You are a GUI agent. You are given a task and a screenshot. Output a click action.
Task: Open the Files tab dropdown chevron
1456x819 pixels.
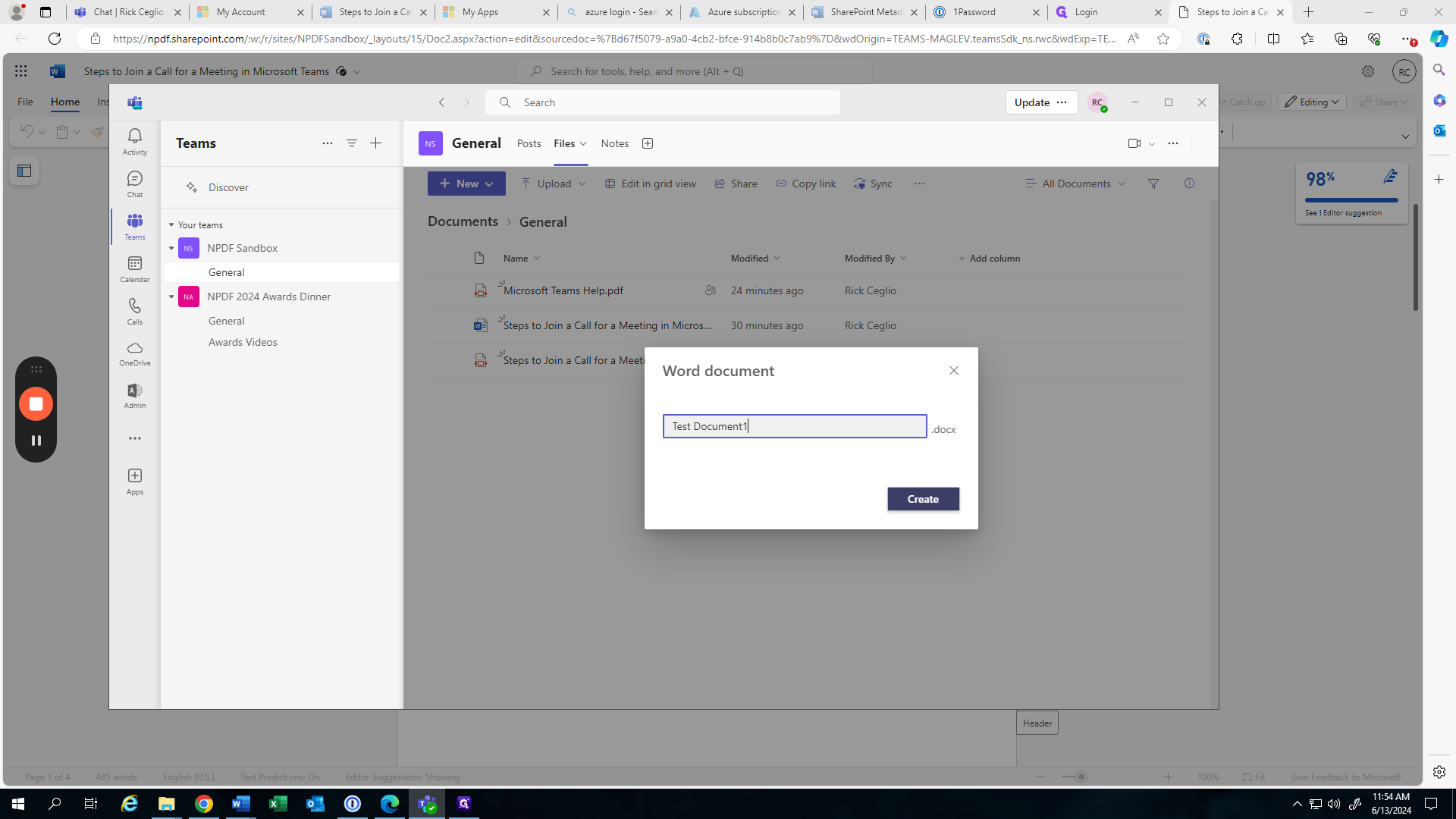tap(583, 143)
